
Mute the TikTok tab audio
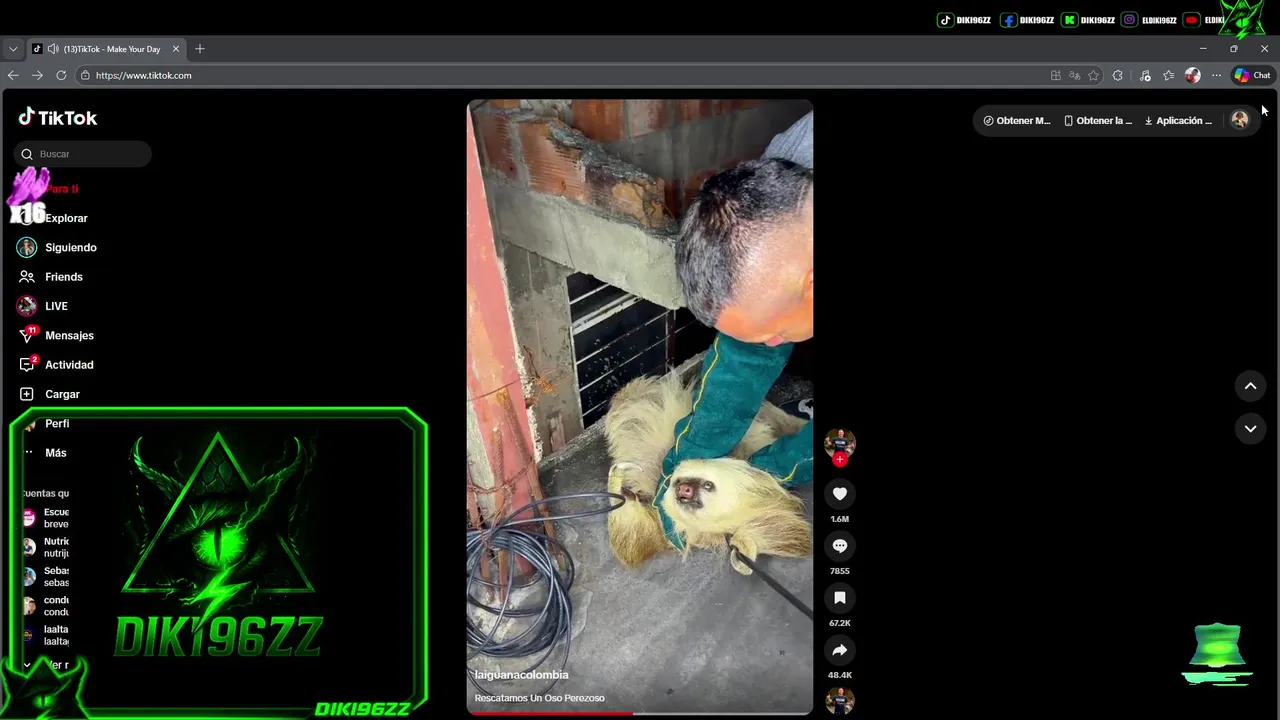(x=52, y=49)
